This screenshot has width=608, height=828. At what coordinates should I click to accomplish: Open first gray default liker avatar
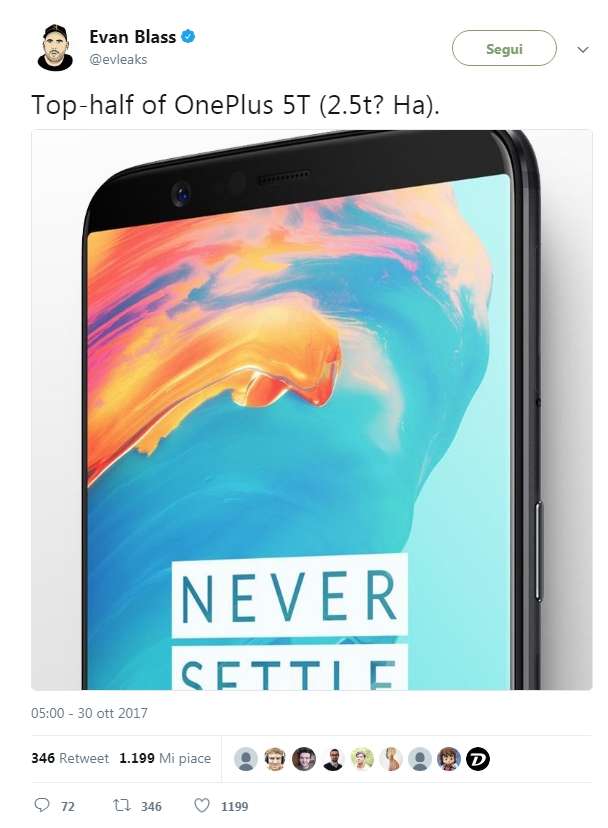tap(246, 759)
